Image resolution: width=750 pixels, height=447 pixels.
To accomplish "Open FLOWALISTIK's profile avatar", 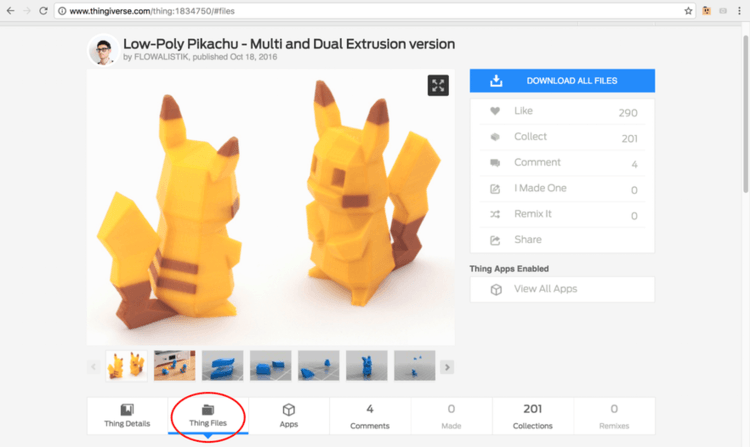I will coord(103,50).
